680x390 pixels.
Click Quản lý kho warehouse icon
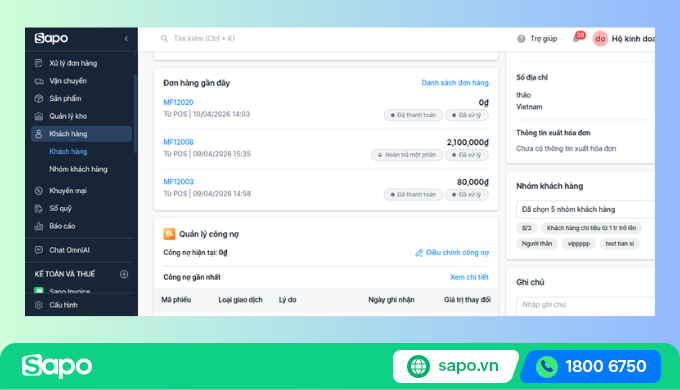click(x=39, y=116)
